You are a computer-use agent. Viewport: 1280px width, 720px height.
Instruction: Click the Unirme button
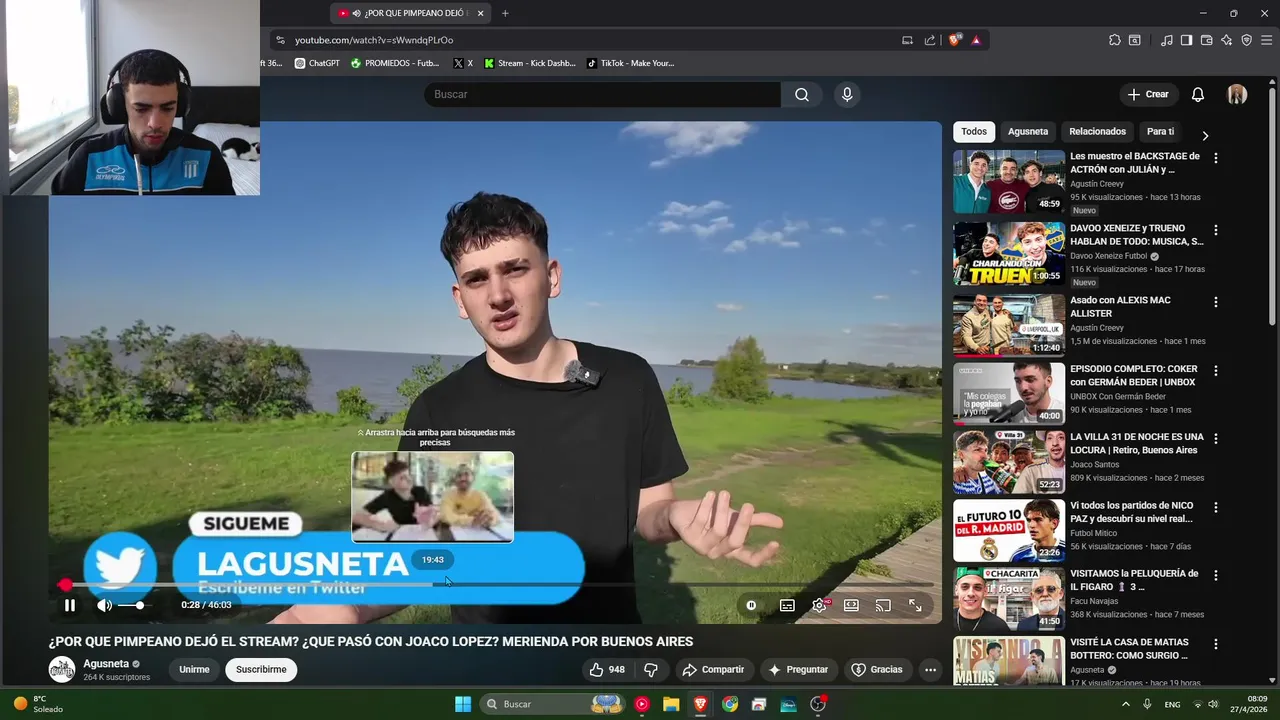pyautogui.click(x=194, y=670)
